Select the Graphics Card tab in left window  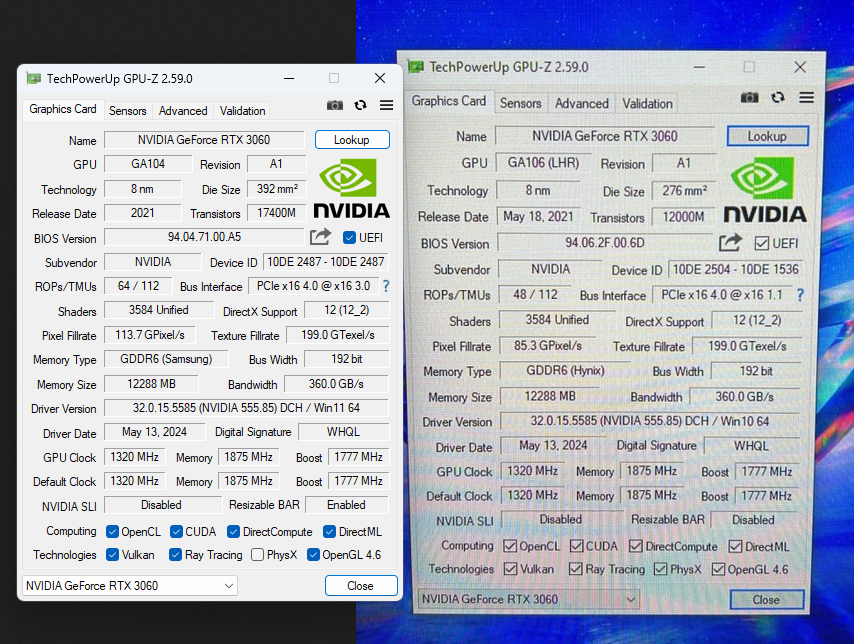pyautogui.click(x=63, y=109)
